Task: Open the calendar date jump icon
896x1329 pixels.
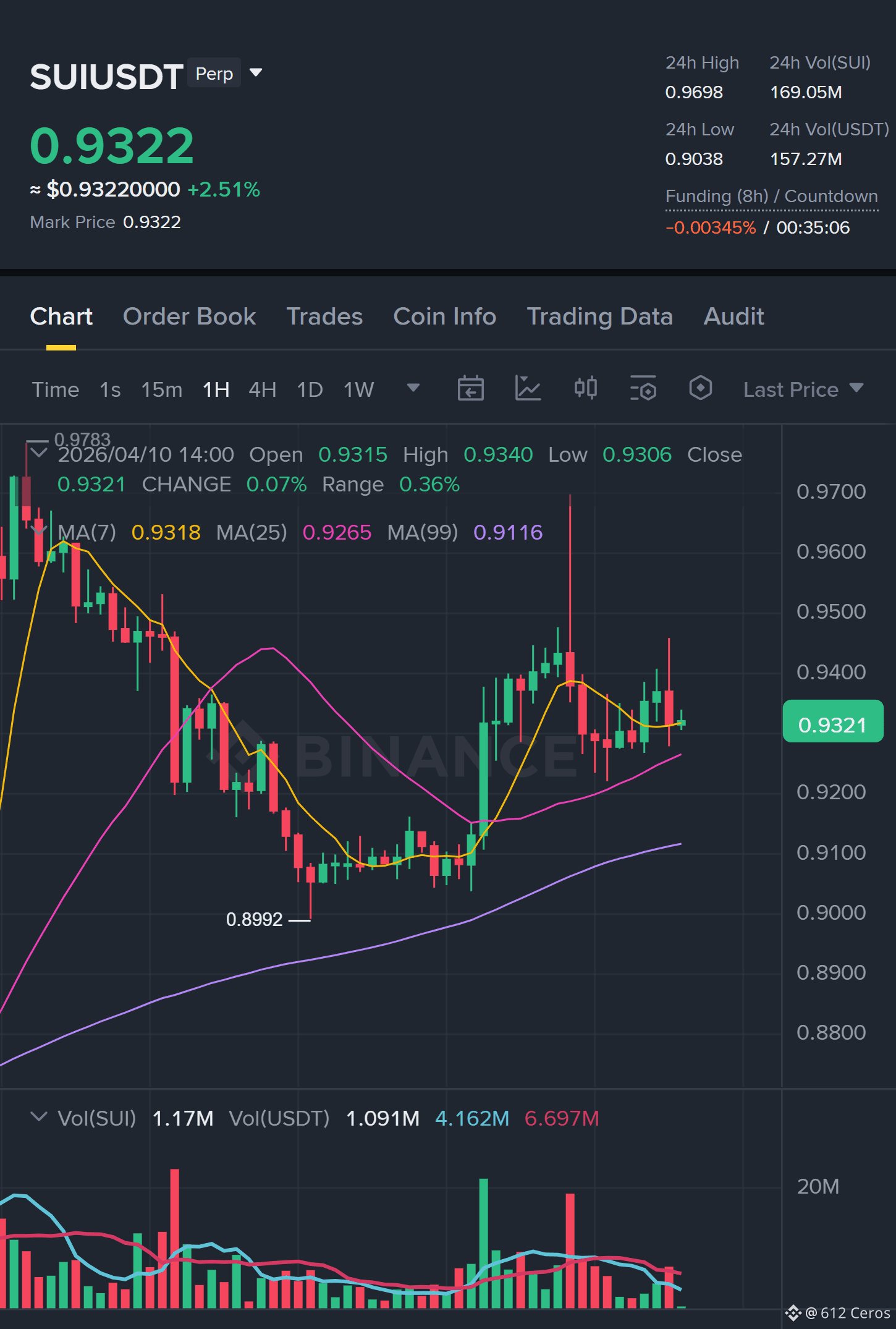Action: (x=470, y=389)
